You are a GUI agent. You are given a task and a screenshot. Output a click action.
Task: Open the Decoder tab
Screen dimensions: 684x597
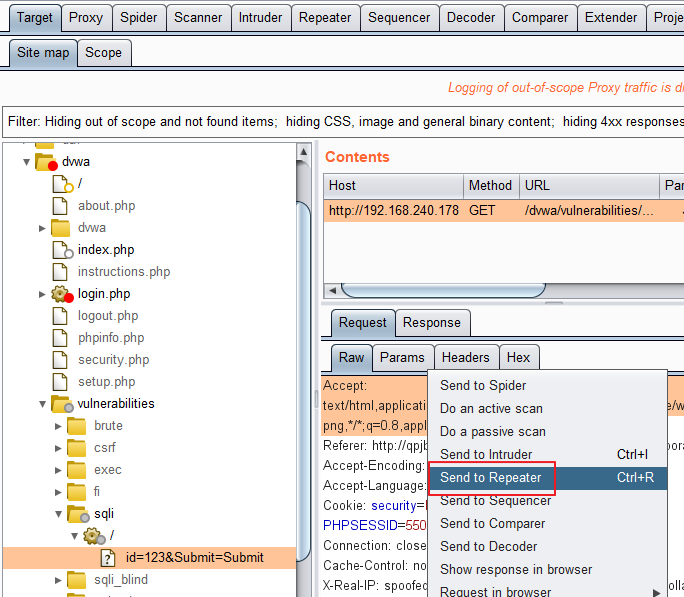tap(471, 18)
